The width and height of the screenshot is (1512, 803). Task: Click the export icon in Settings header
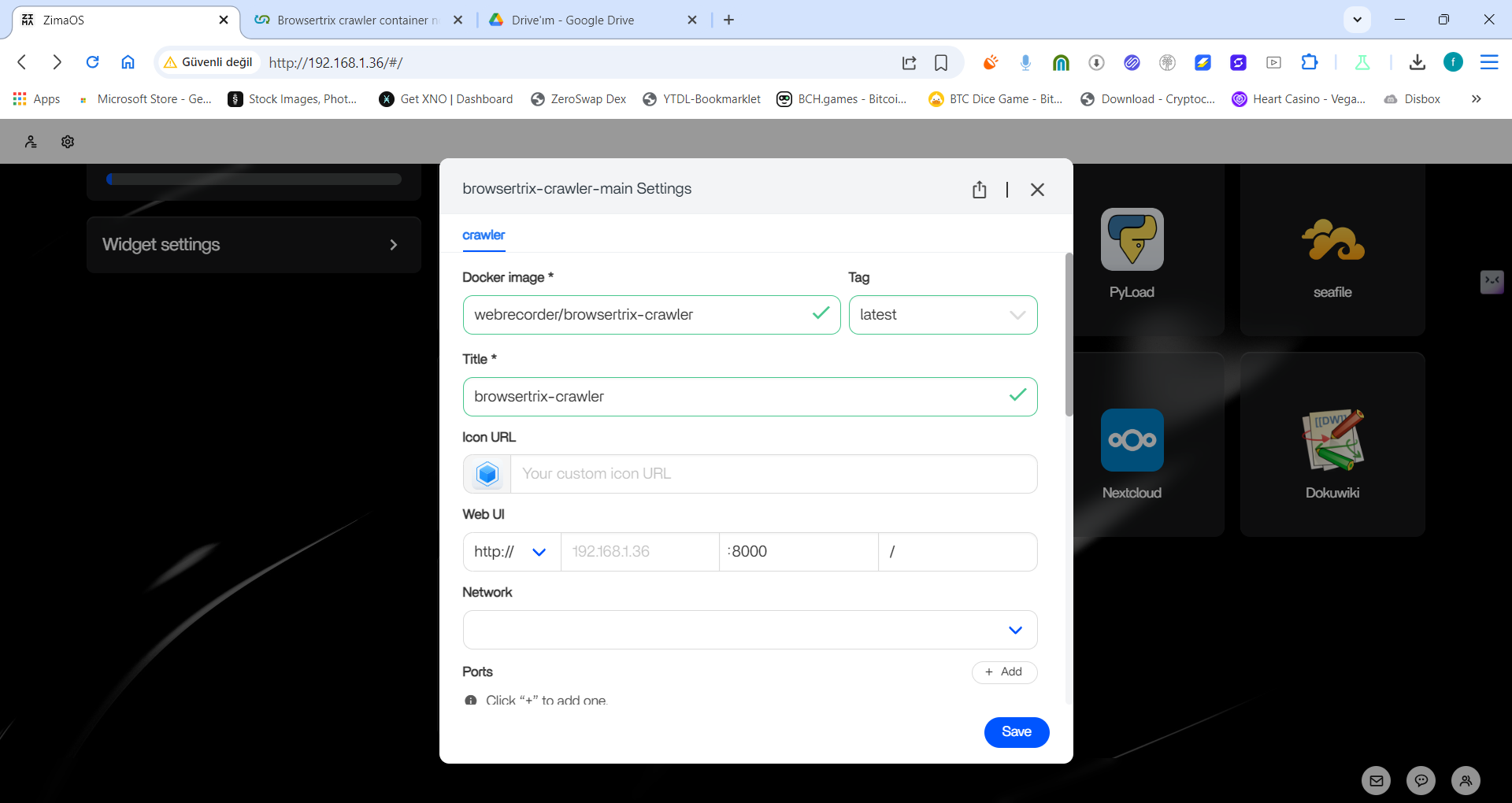[x=979, y=190]
